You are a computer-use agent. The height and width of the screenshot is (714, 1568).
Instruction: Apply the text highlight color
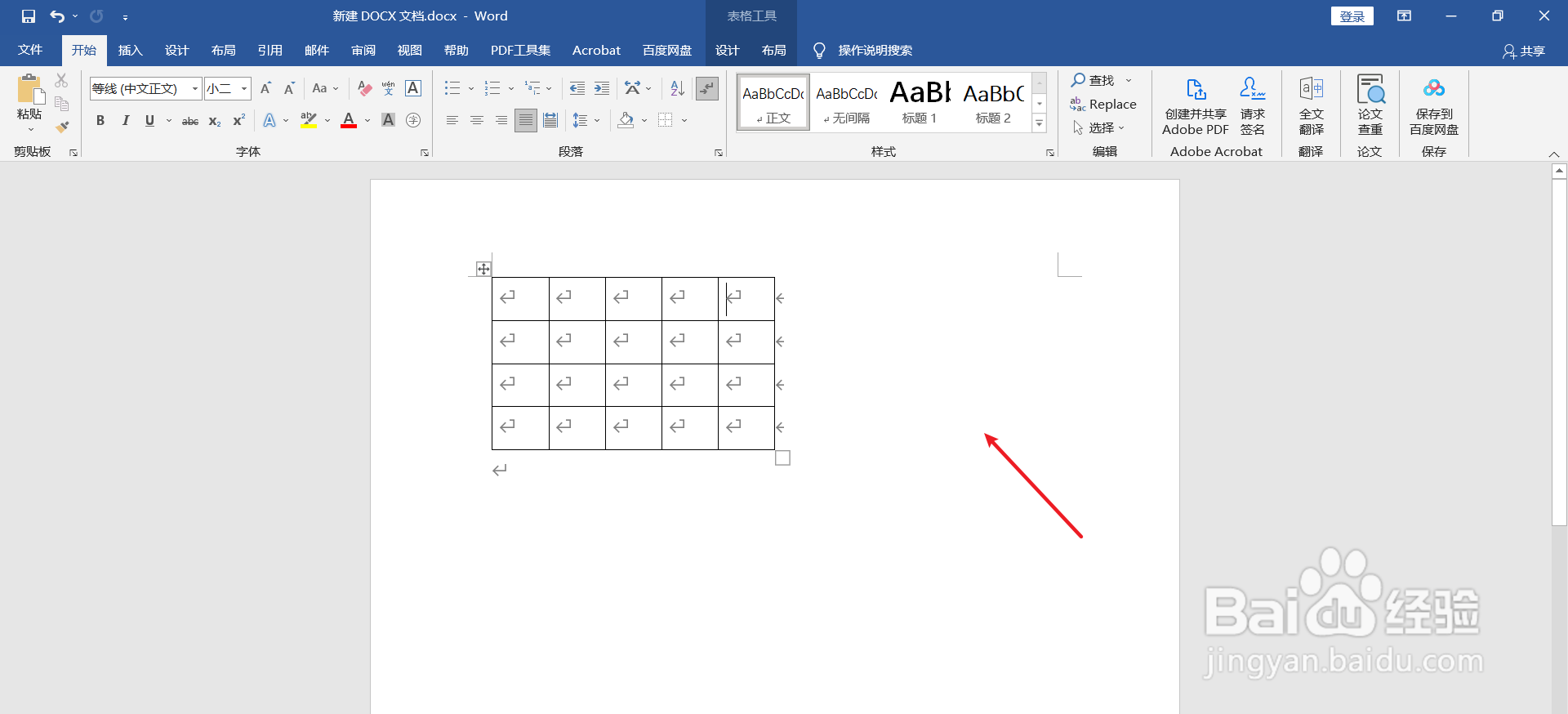coord(308,121)
